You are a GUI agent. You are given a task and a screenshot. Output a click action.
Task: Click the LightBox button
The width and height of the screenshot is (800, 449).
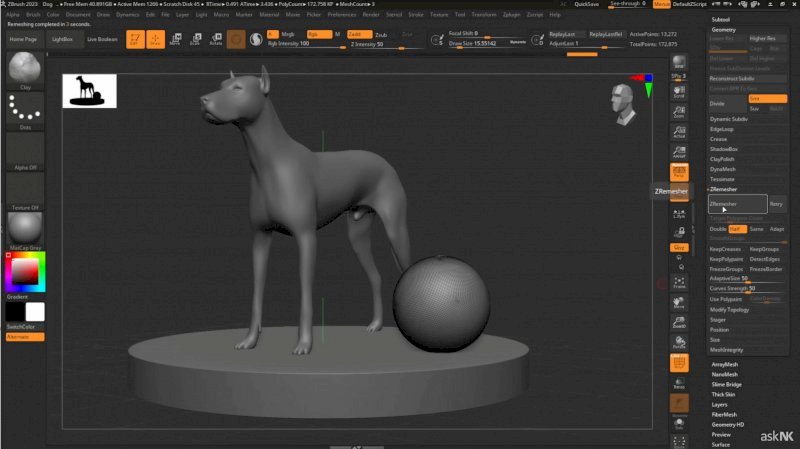coord(62,39)
